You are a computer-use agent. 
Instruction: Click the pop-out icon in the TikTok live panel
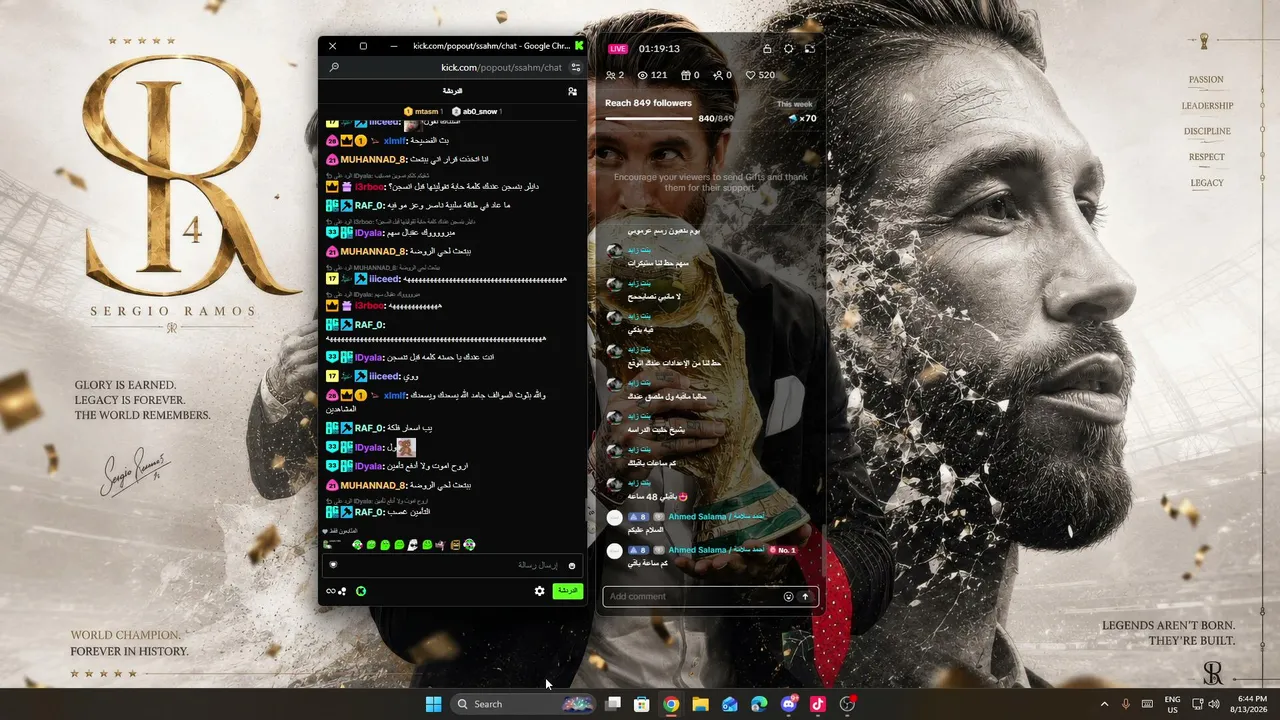click(810, 48)
